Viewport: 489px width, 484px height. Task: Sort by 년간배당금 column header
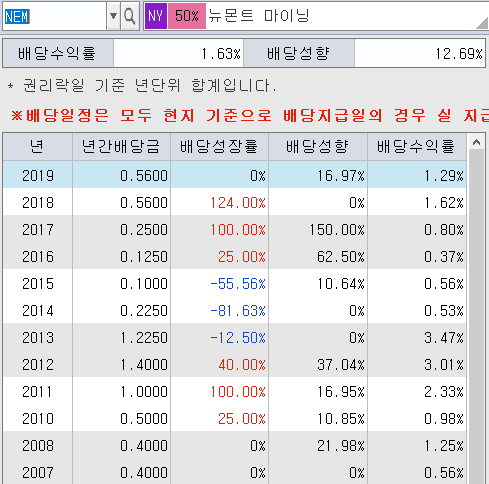(121, 147)
